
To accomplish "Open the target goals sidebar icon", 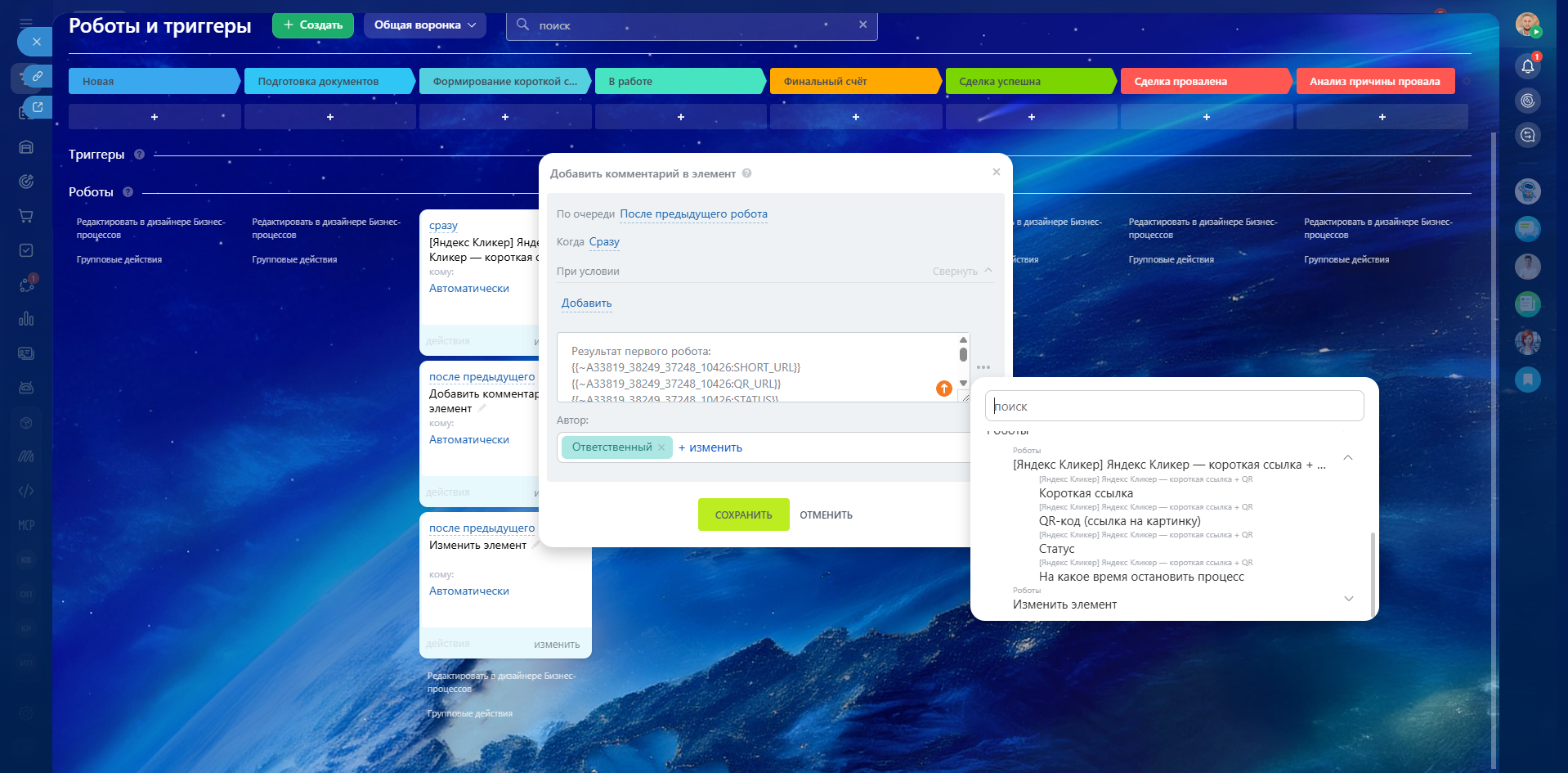I will coord(26,182).
